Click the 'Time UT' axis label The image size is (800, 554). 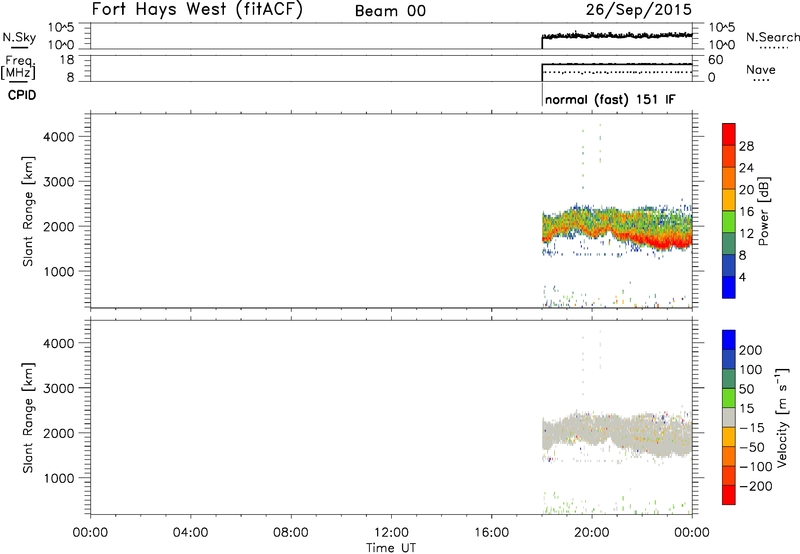[391, 548]
